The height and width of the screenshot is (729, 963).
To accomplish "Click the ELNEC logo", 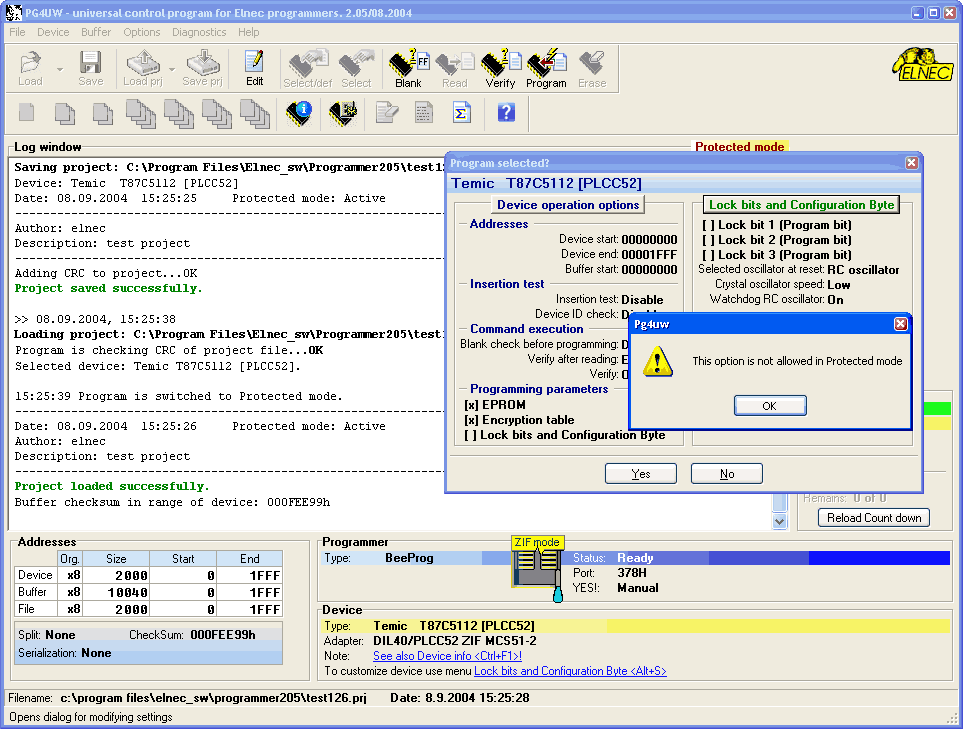I will (923, 65).
